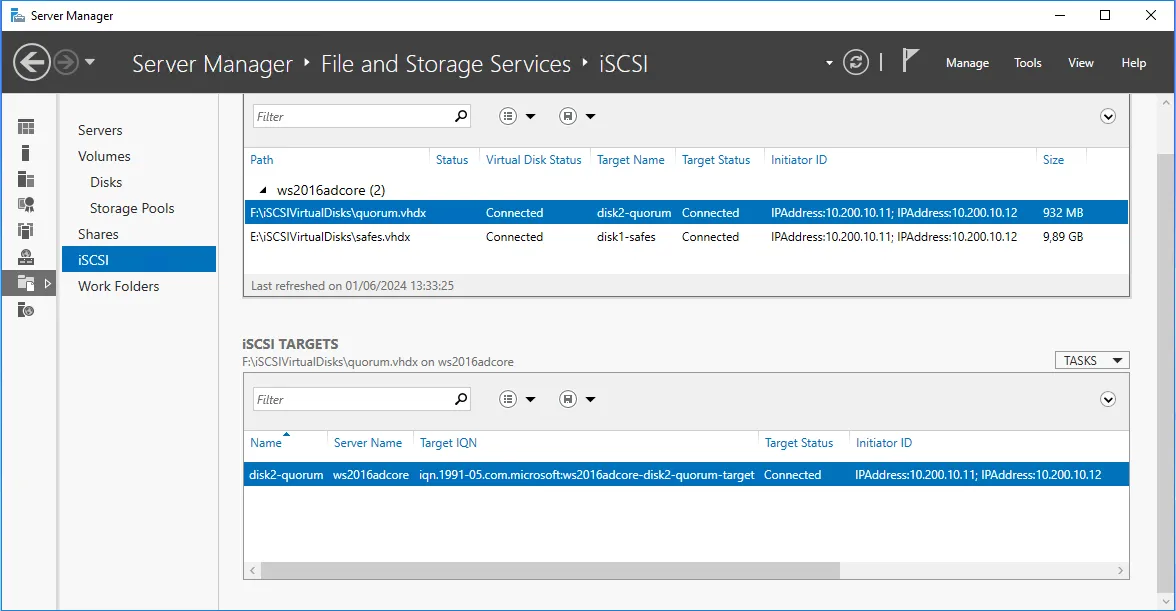1176x611 pixels.
Task: Click the refresh icon in header
Action: point(856,63)
